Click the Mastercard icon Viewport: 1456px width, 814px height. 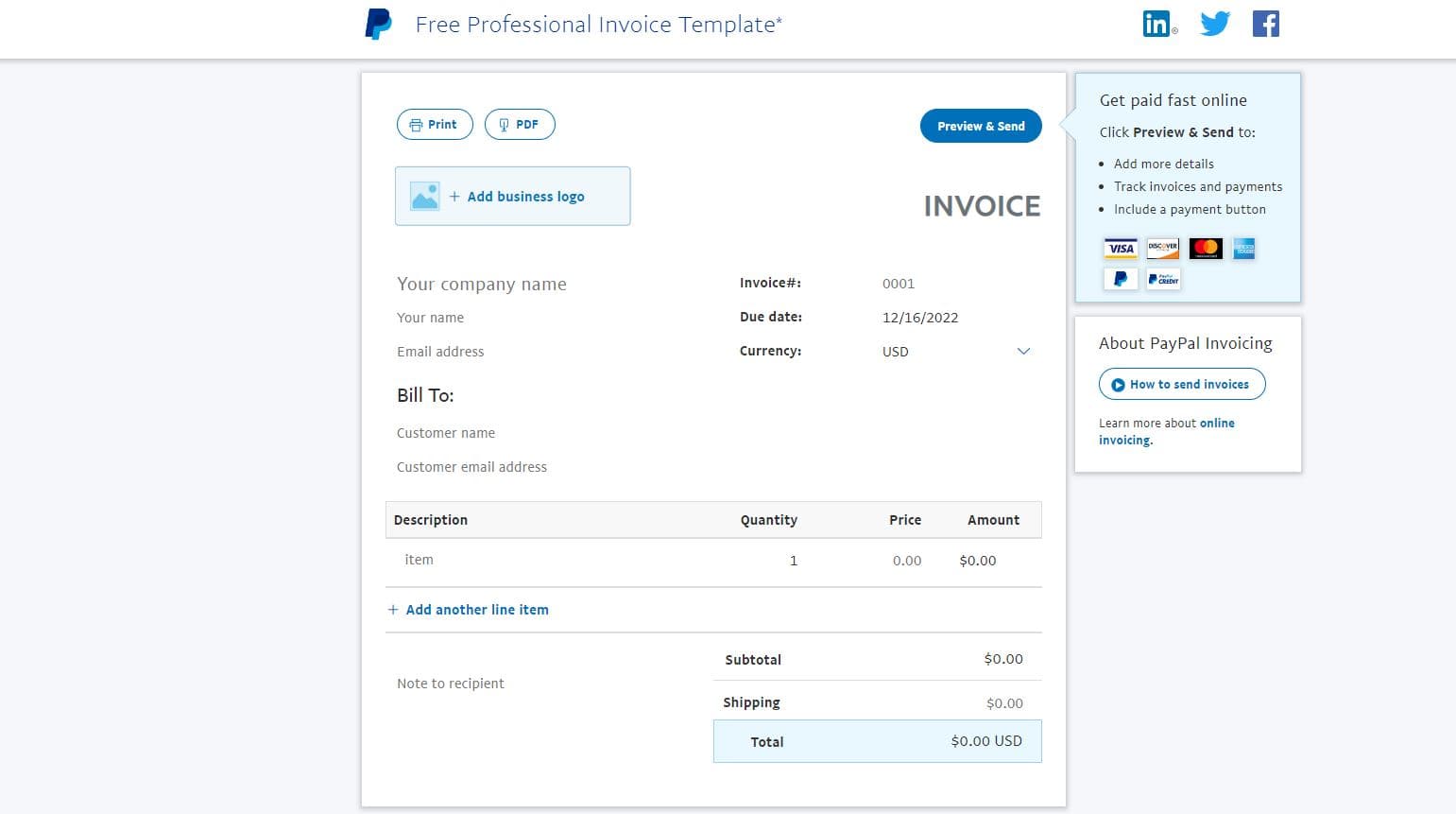pos(1206,249)
